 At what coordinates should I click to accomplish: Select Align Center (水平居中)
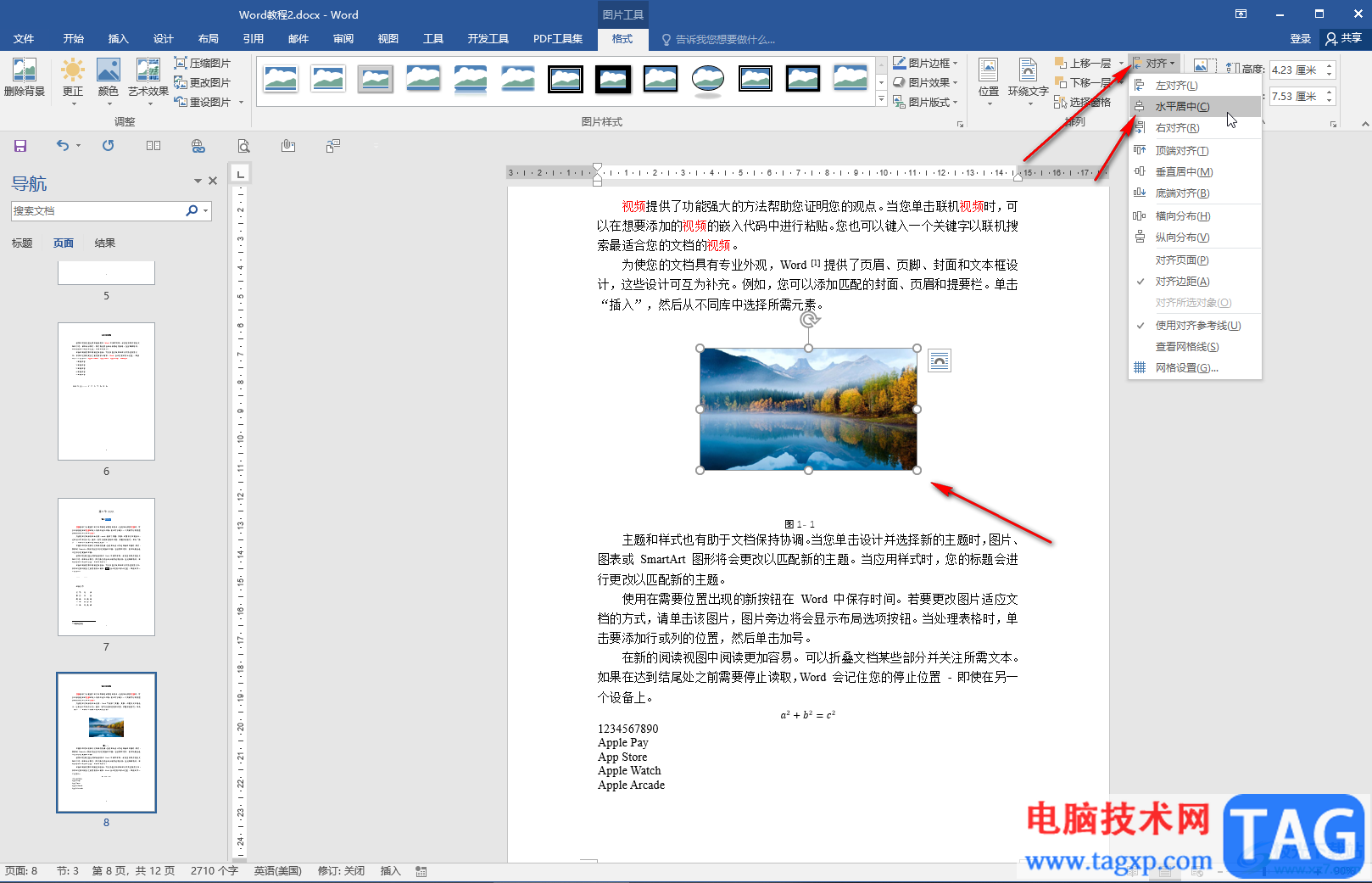pos(1195,107)
